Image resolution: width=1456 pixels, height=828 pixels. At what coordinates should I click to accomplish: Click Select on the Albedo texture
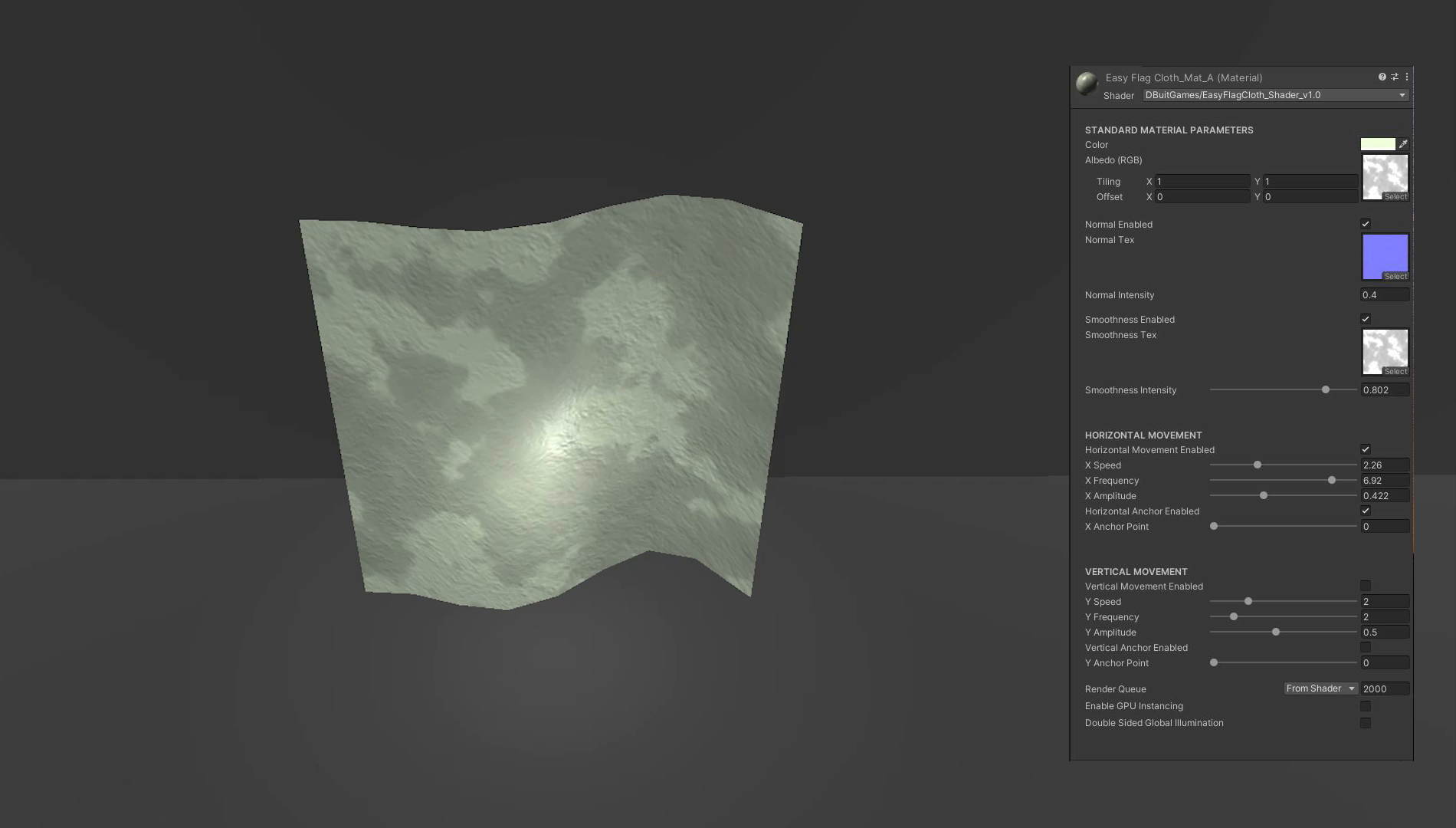tap(1395, 197)
